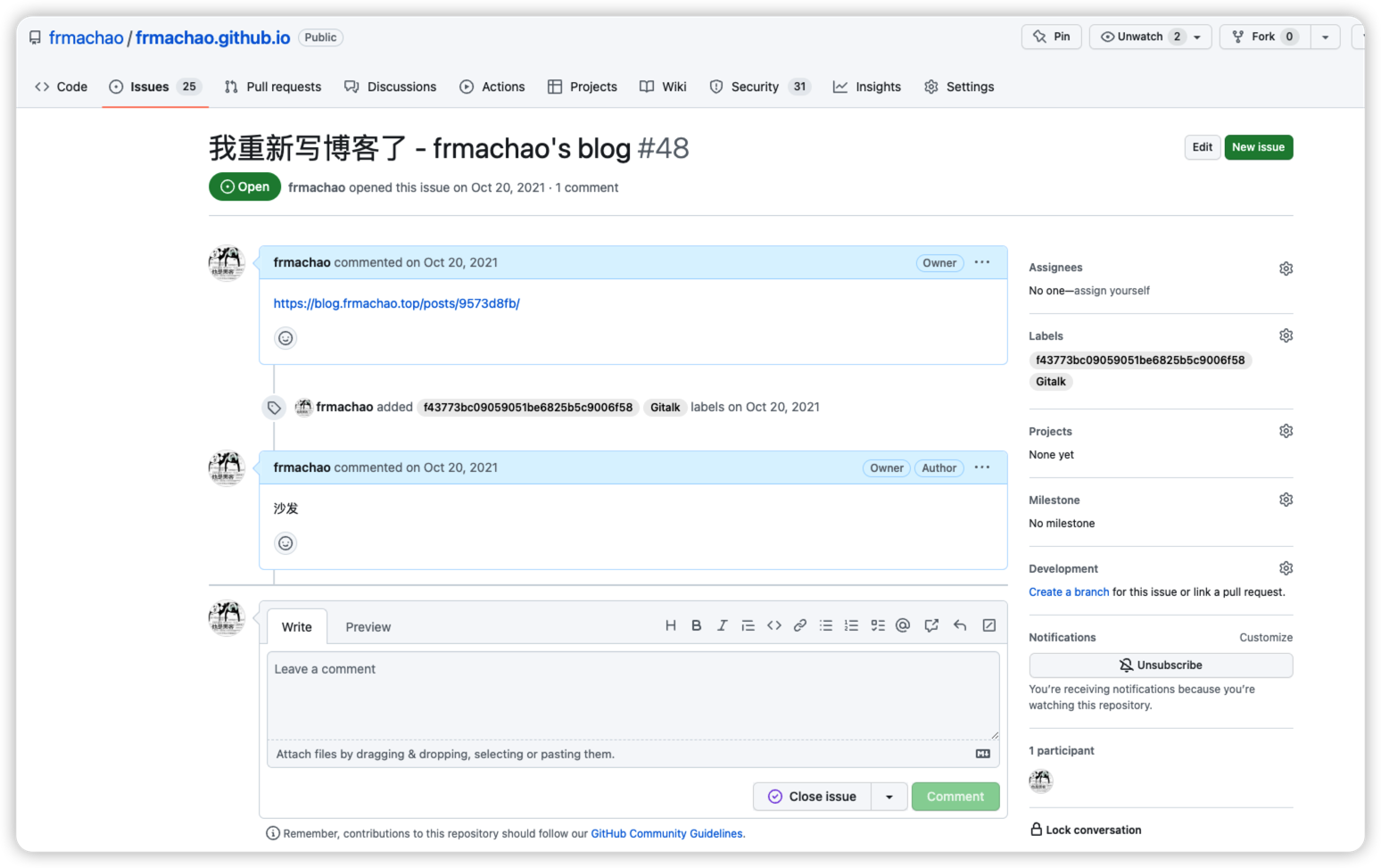Expand the Fork options dropdown arrow
1381x868 pixels.
tap(1325, 37)
